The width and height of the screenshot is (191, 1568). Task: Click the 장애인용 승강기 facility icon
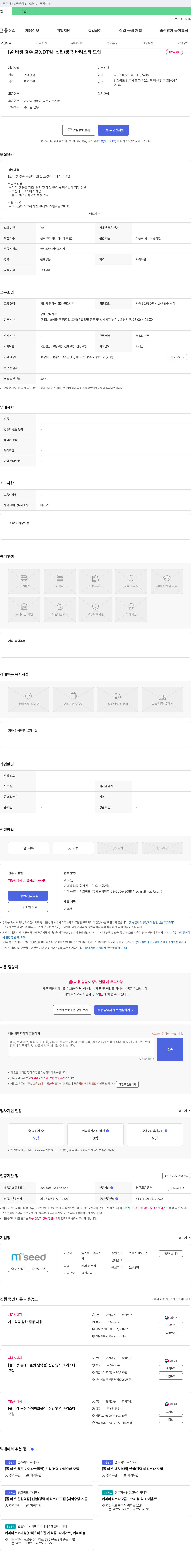click(x=73, y=699)
